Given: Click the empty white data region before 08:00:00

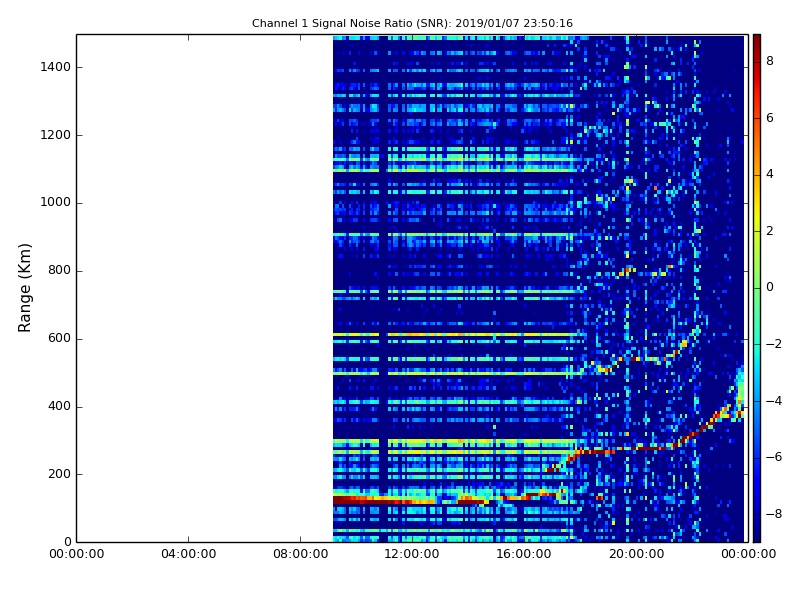Looking at the screenshot, I should click(205, 288).
